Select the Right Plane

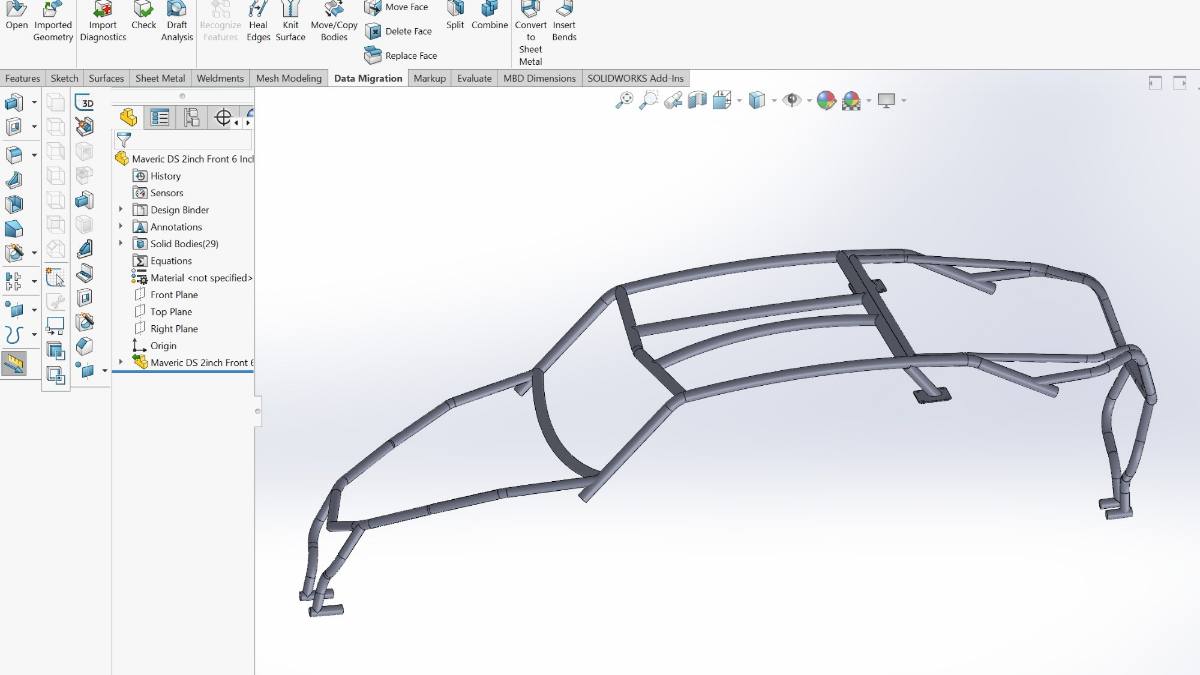click(x=166, y=329)
